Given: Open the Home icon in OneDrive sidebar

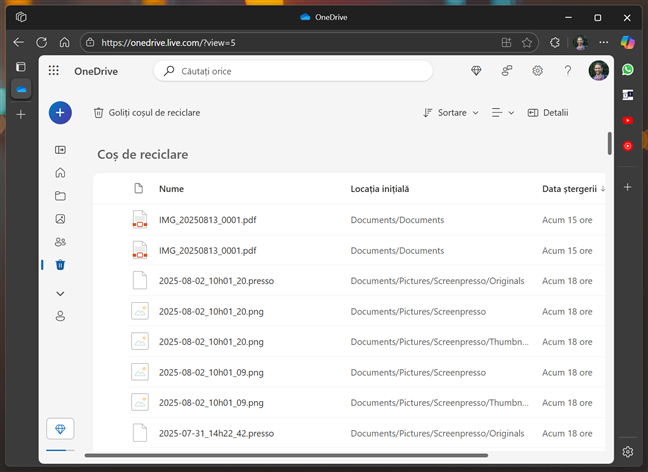Looking at the screenshot, I should coord(60,173).
